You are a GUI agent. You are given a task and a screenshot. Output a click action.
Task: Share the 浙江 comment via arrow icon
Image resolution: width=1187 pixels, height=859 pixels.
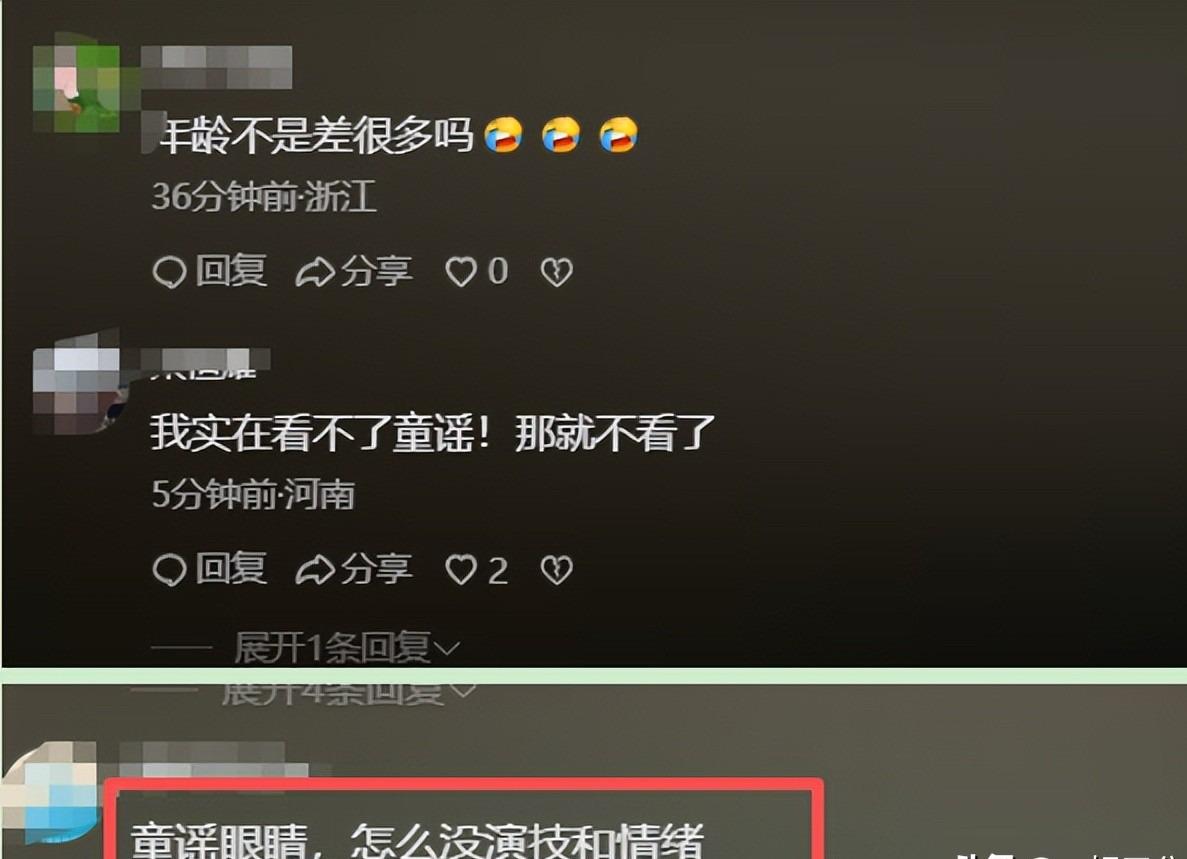(315, 272)
